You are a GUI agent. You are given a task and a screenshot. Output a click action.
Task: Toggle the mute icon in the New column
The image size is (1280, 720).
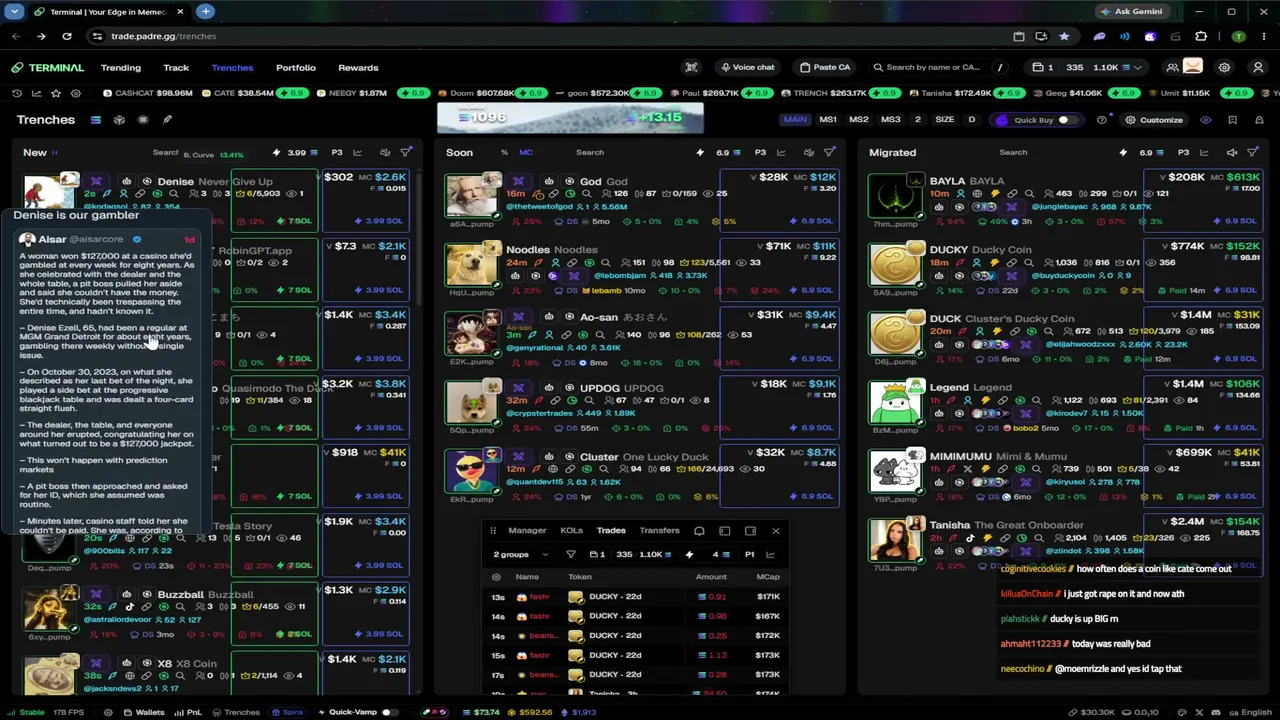point(385,153)
